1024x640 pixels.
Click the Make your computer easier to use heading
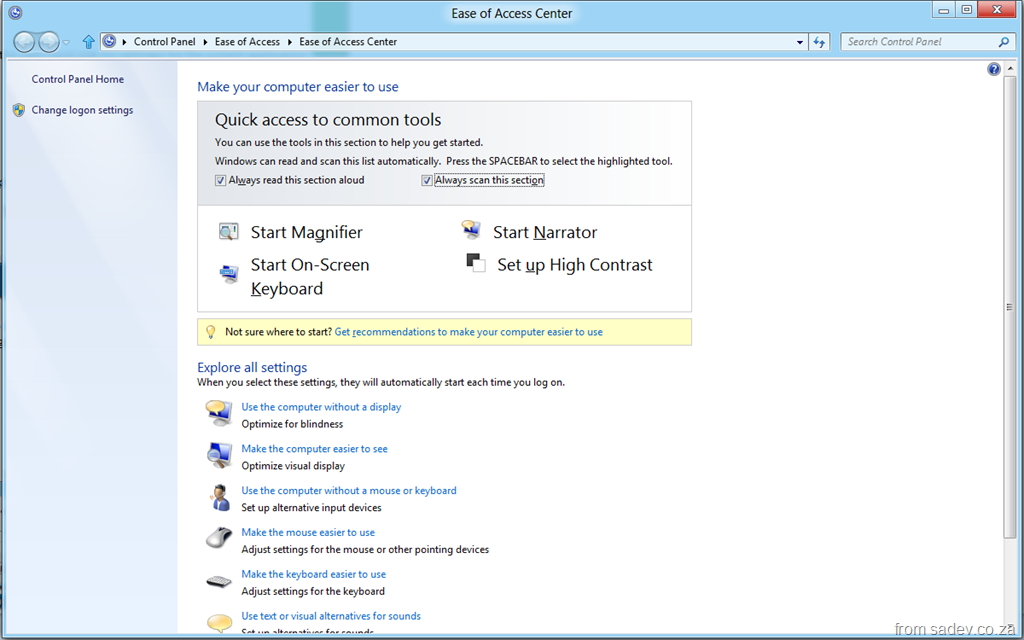(x=298, y=87)
